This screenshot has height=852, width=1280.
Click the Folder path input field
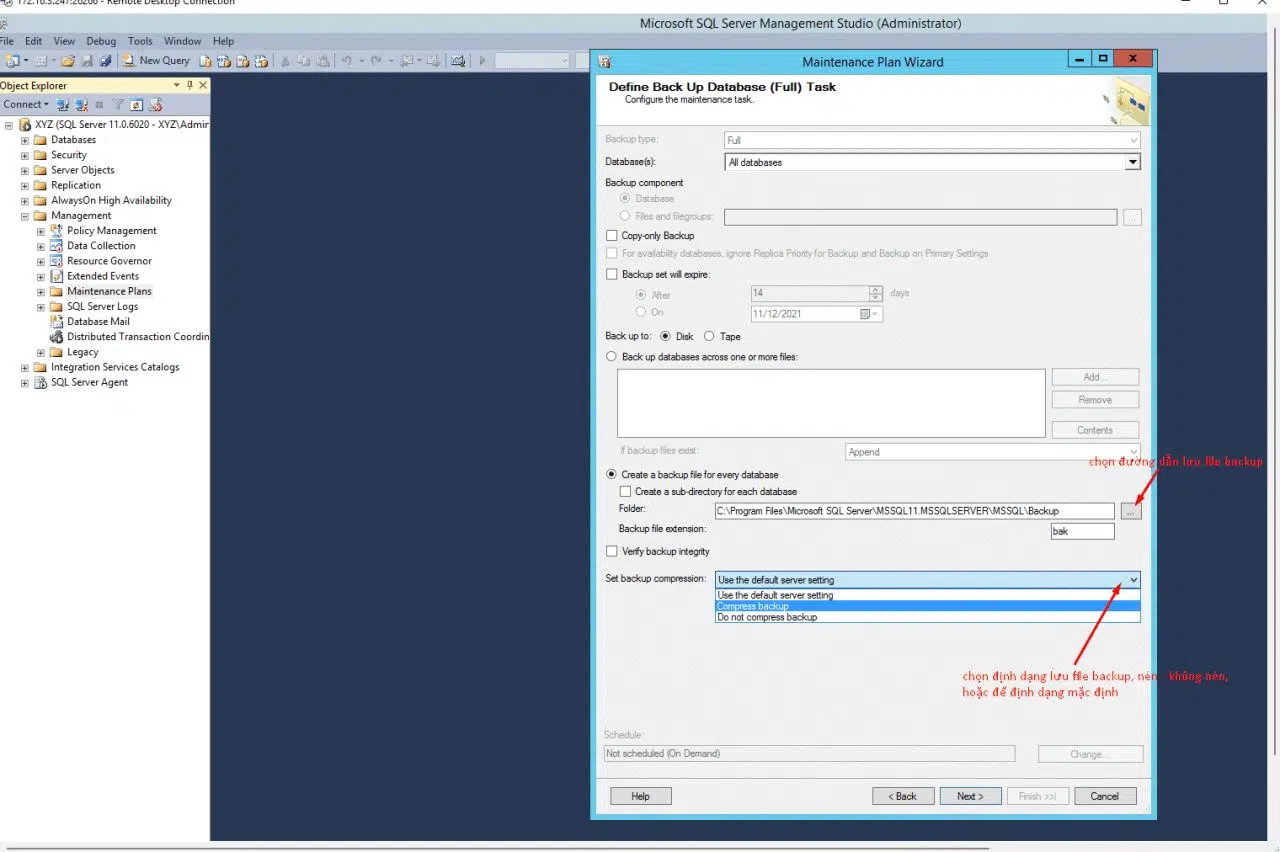(914, 511)
